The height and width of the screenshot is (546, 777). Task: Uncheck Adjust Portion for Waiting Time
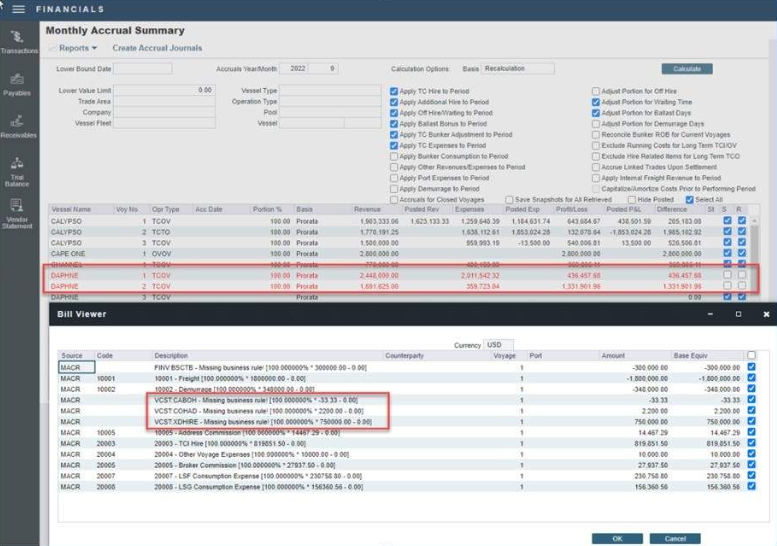tap(596, 102)
